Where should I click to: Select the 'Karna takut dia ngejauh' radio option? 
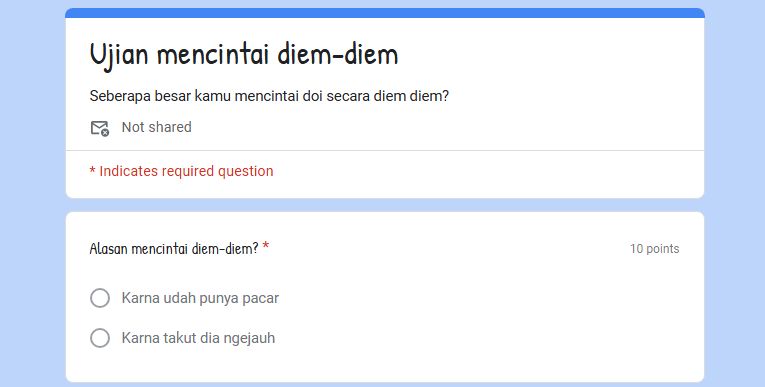click(100, 338)
